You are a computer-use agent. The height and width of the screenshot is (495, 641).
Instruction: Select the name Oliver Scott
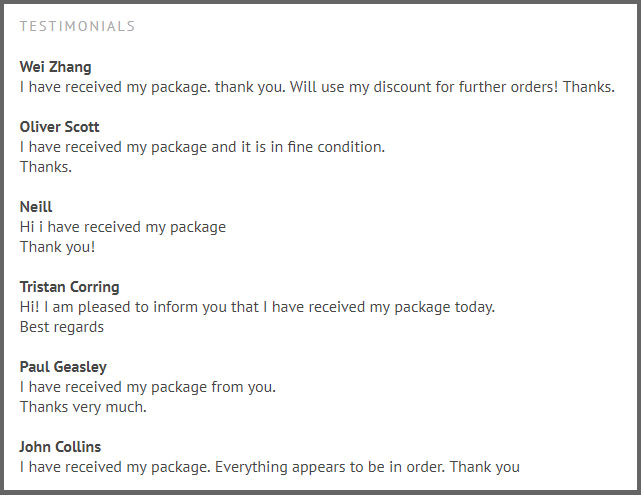pos(59,127)
